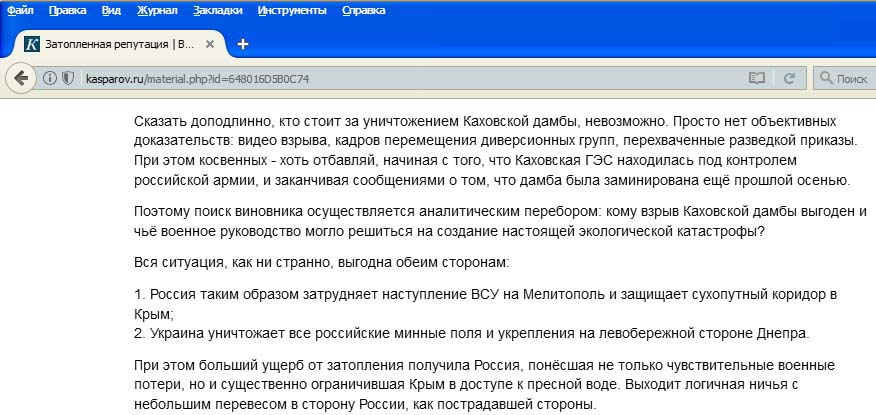Click the line 'Вся ситуация, как ни странно'

(x=322, y=263)
